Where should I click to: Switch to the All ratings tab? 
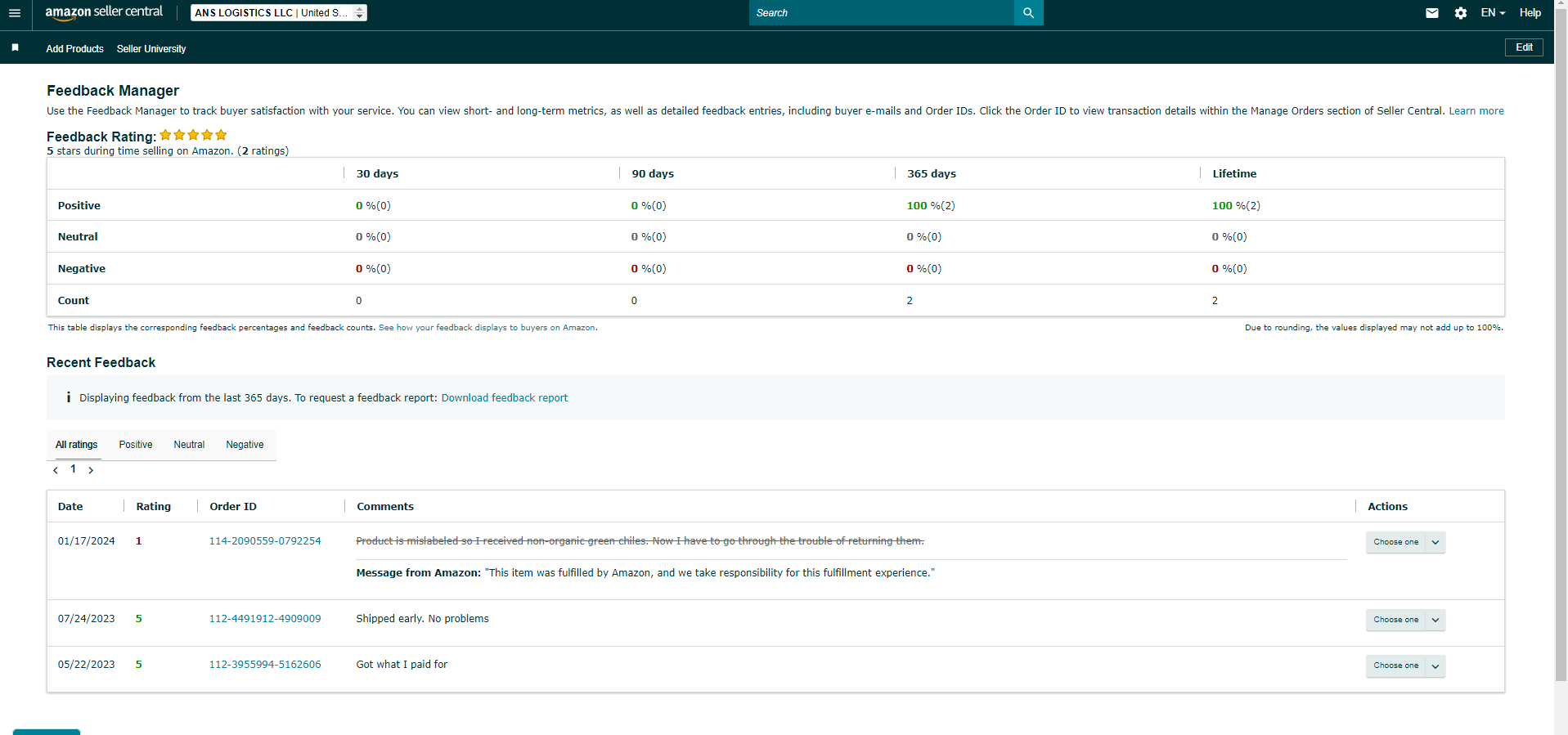click(76, 445)
